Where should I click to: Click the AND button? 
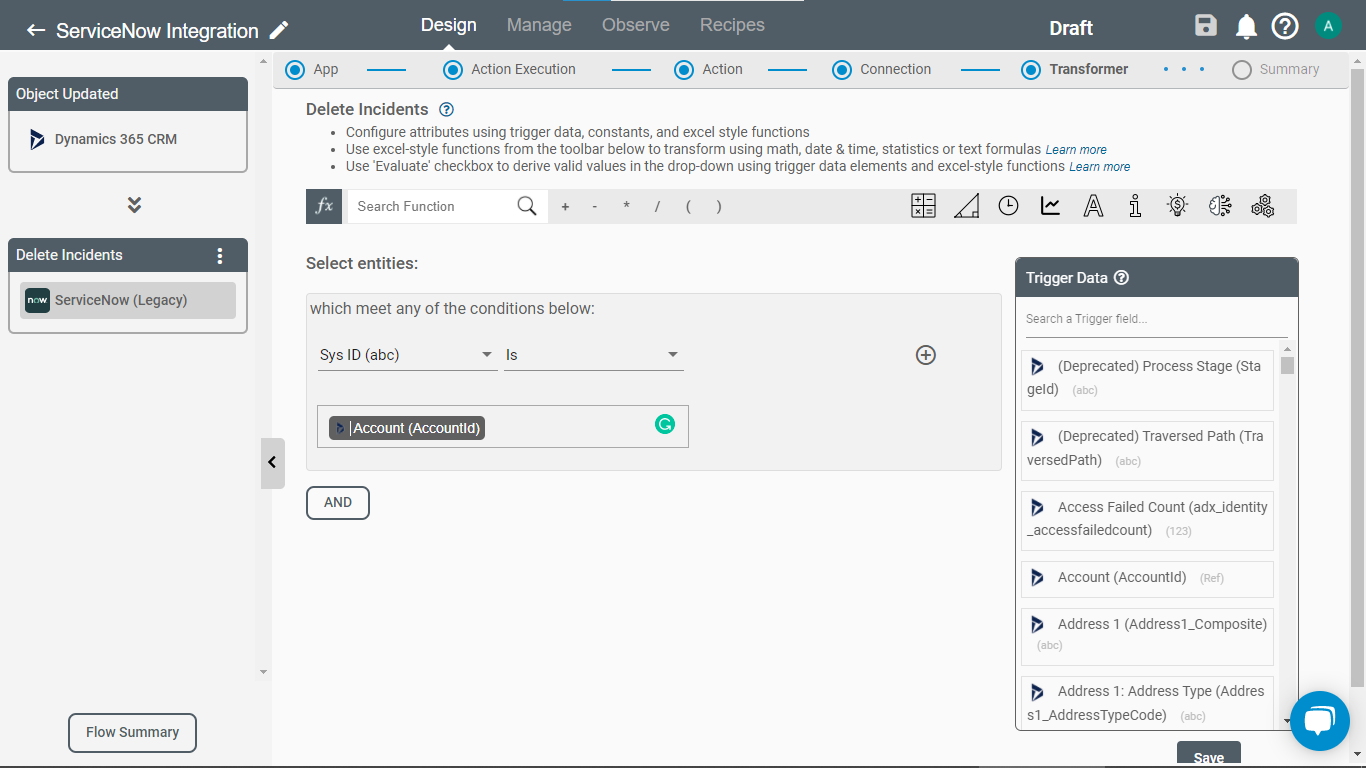pos(338,503)
